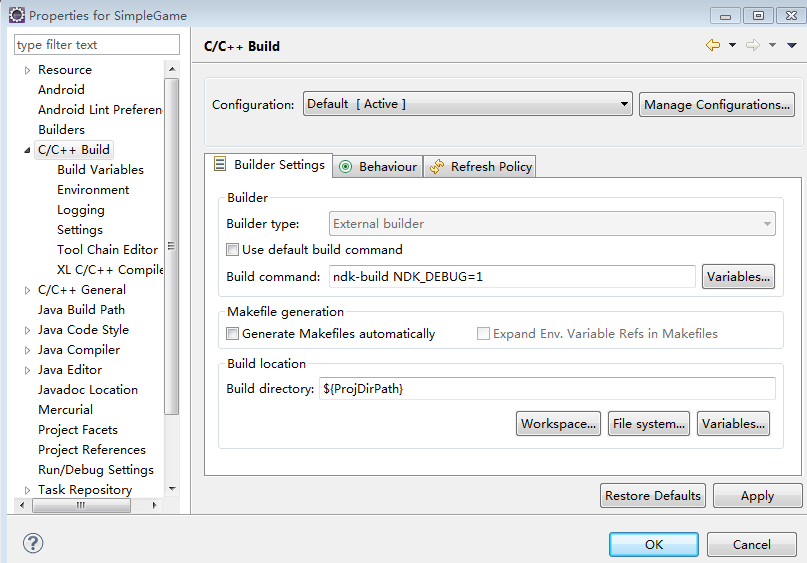This screenshot has width=807, height=563.
Task: Enable Use default build command
Action: [x=233, y=250]
